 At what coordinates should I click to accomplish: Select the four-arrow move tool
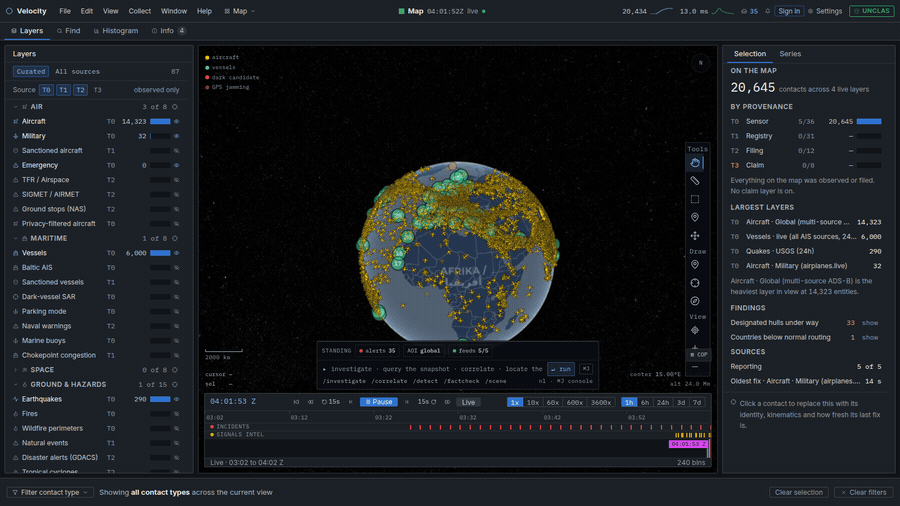click(695, 236)
